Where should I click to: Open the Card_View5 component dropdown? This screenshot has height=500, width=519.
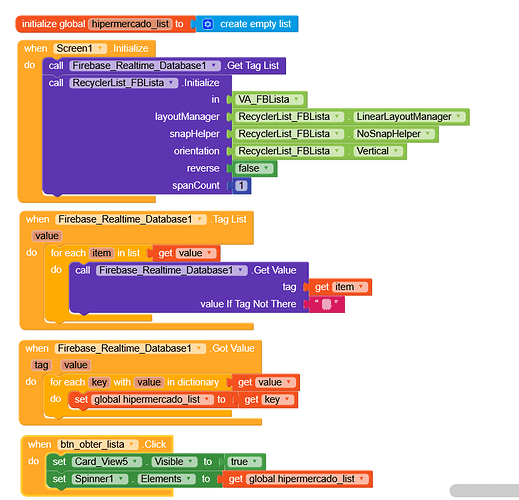[107, 462]
